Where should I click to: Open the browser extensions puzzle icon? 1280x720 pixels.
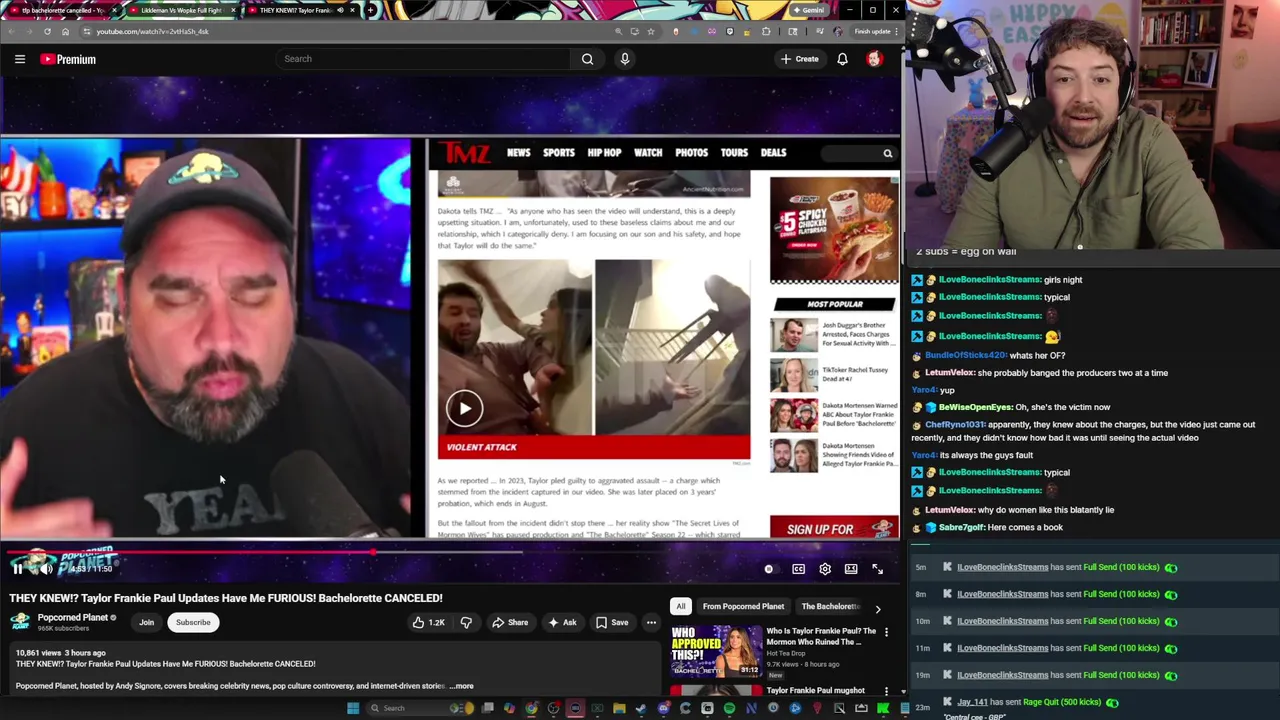click(766, 31)
